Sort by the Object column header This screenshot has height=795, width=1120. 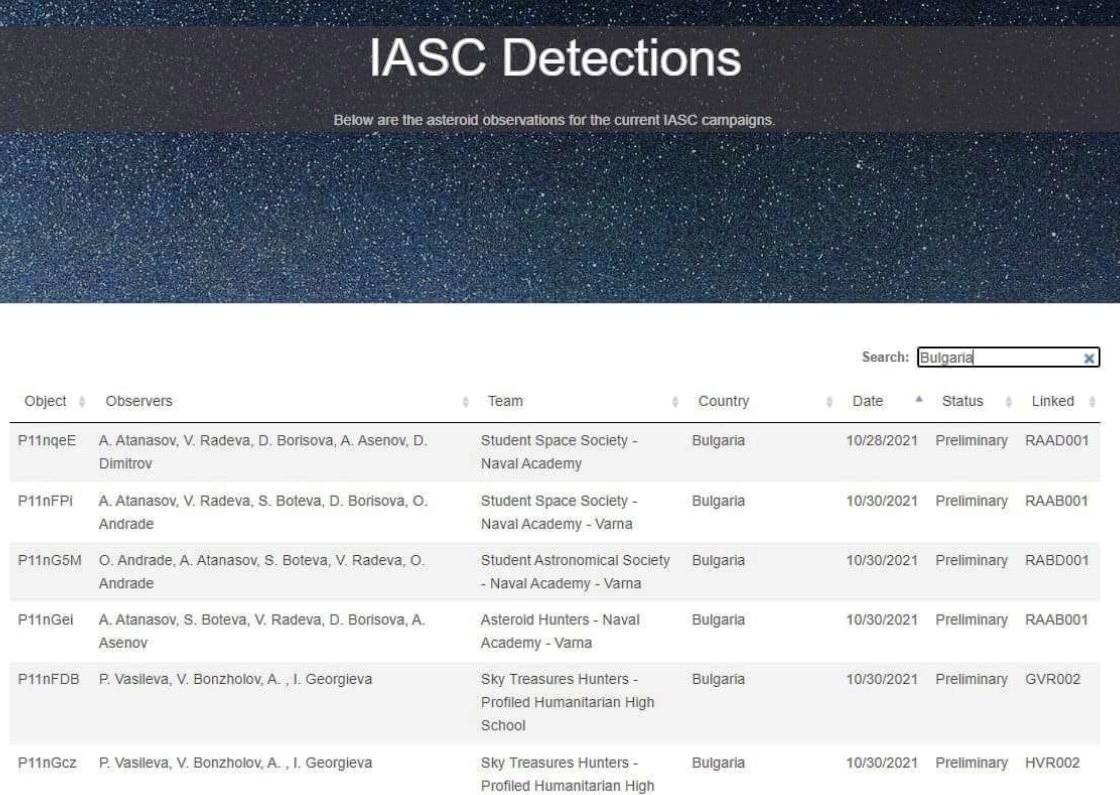[45, 401]
